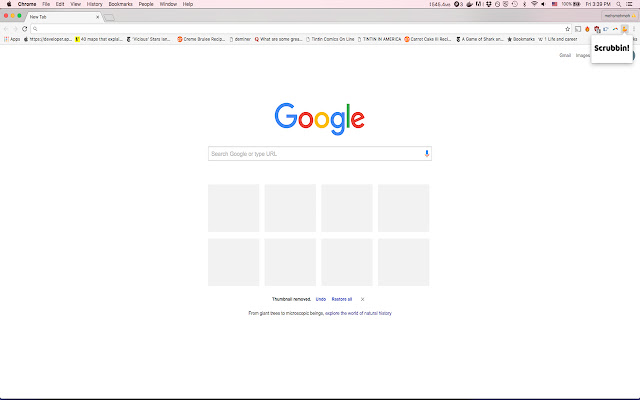
Task: Click Undo for the removed thumbnail
Action: pyautogui.click(x=321, y=299)
